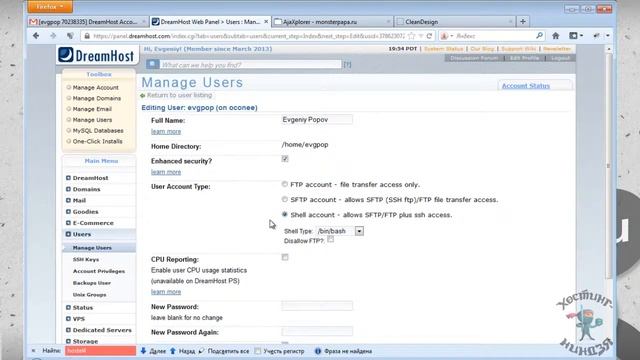The height and width of the screenshot is (360, 640).
Task: Open Manage Email toolbox link
Action: (x=92, y=109)
